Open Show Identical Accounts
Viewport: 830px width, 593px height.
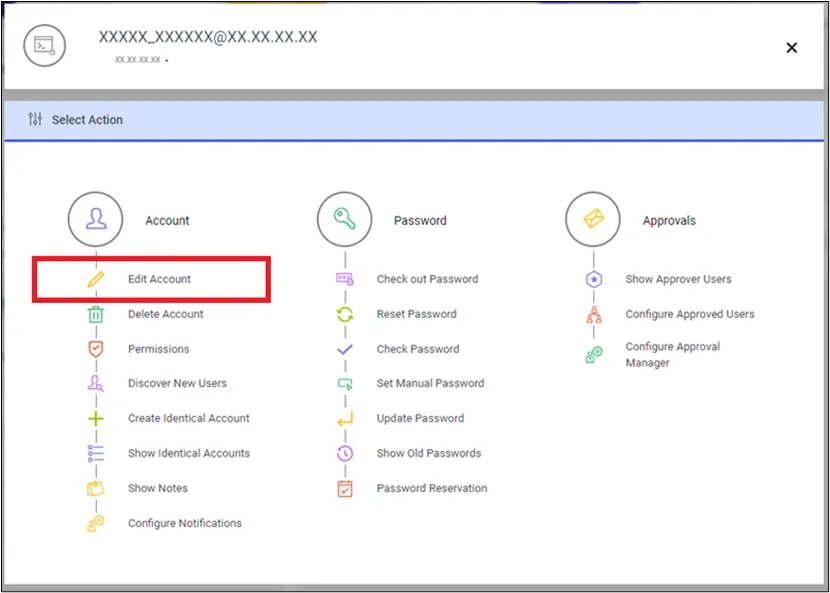(189, 453)
